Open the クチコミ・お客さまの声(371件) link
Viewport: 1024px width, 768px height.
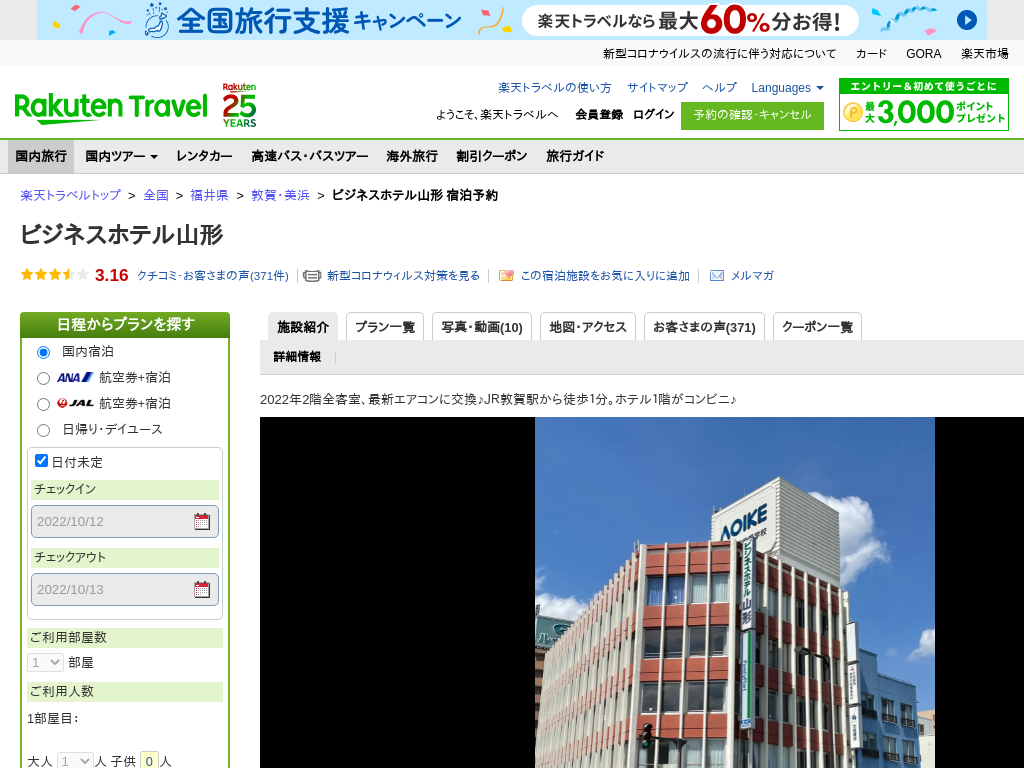click(x=213, y=276)
